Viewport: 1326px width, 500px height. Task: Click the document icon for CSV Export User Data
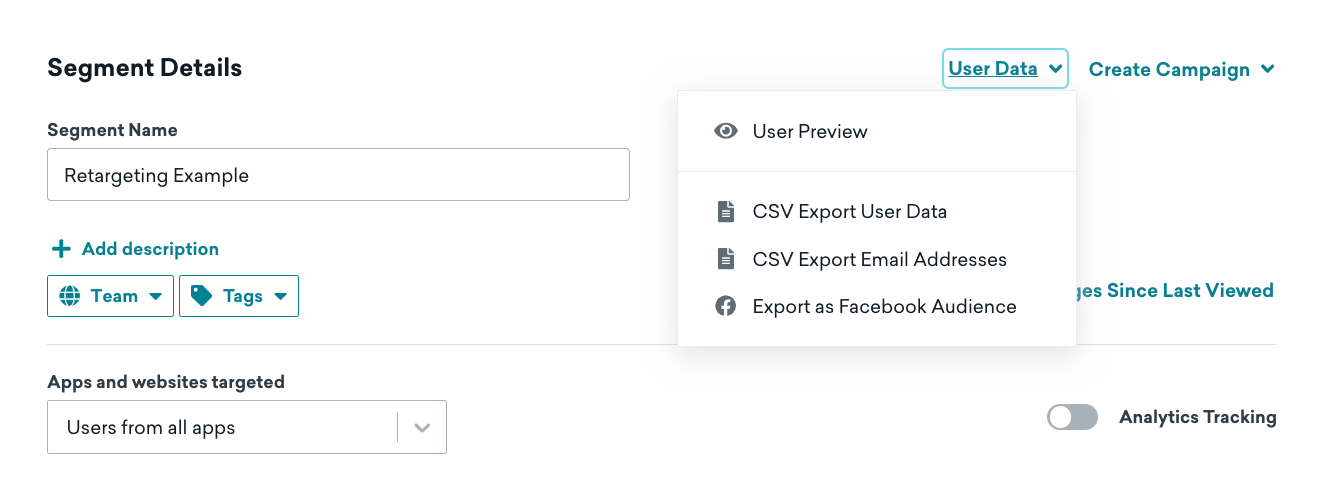tap(726, 212)
